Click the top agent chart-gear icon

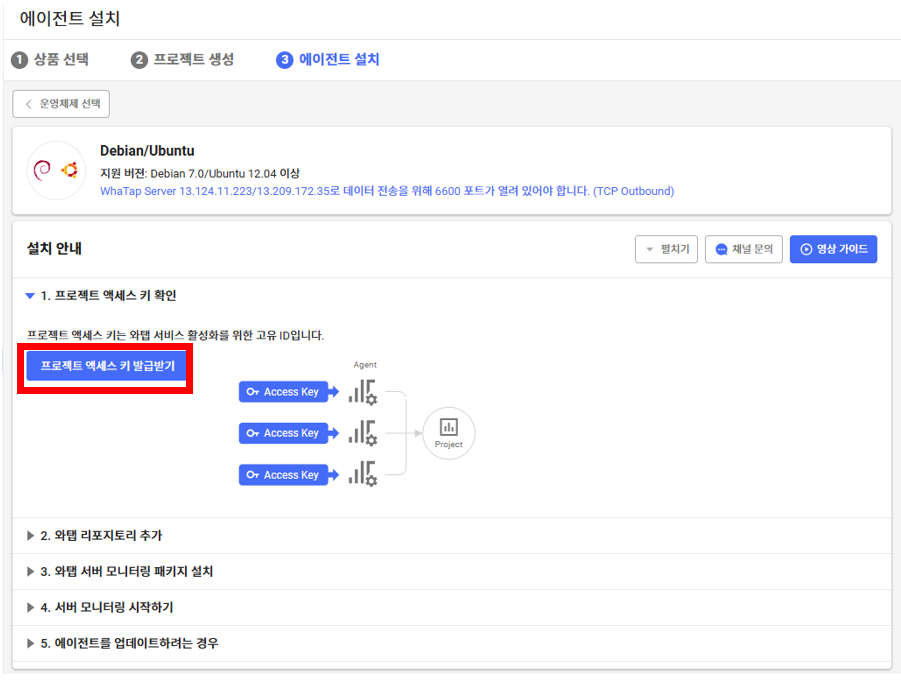(363, 392)
